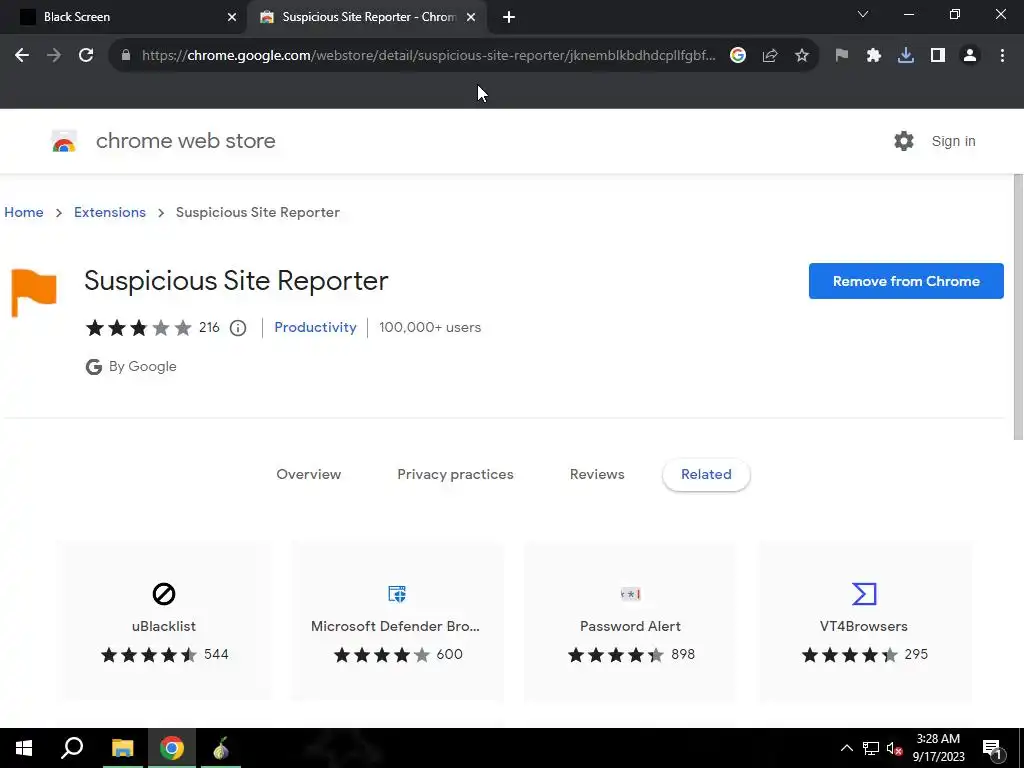Click the address bar URL field
This screenshot has height=768, width=1024.
[x=428, y=56]
